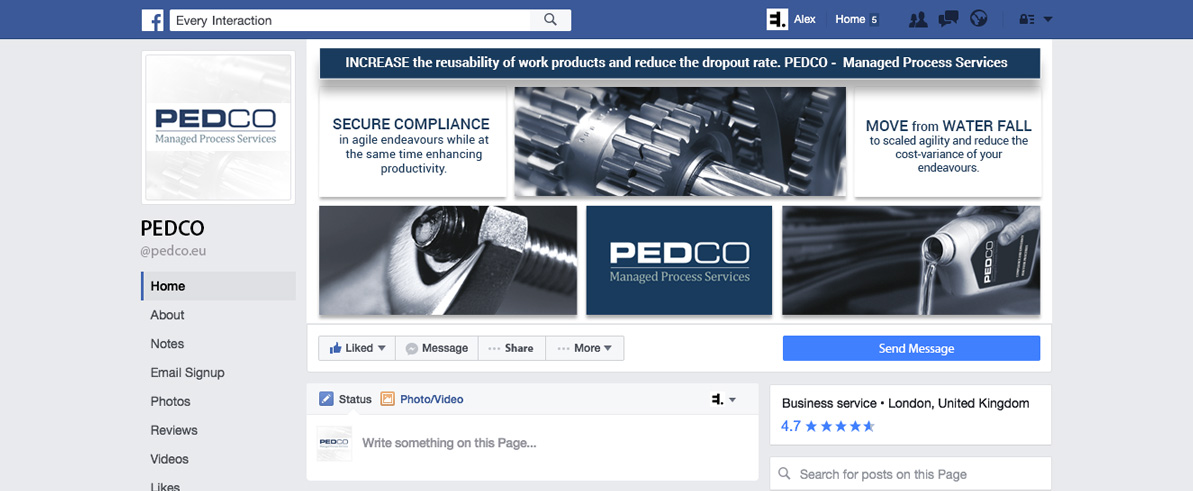This screenshot has height=491, width=1193.
Task: Click Search for posts on this Page field
Action: pos(911,474)
